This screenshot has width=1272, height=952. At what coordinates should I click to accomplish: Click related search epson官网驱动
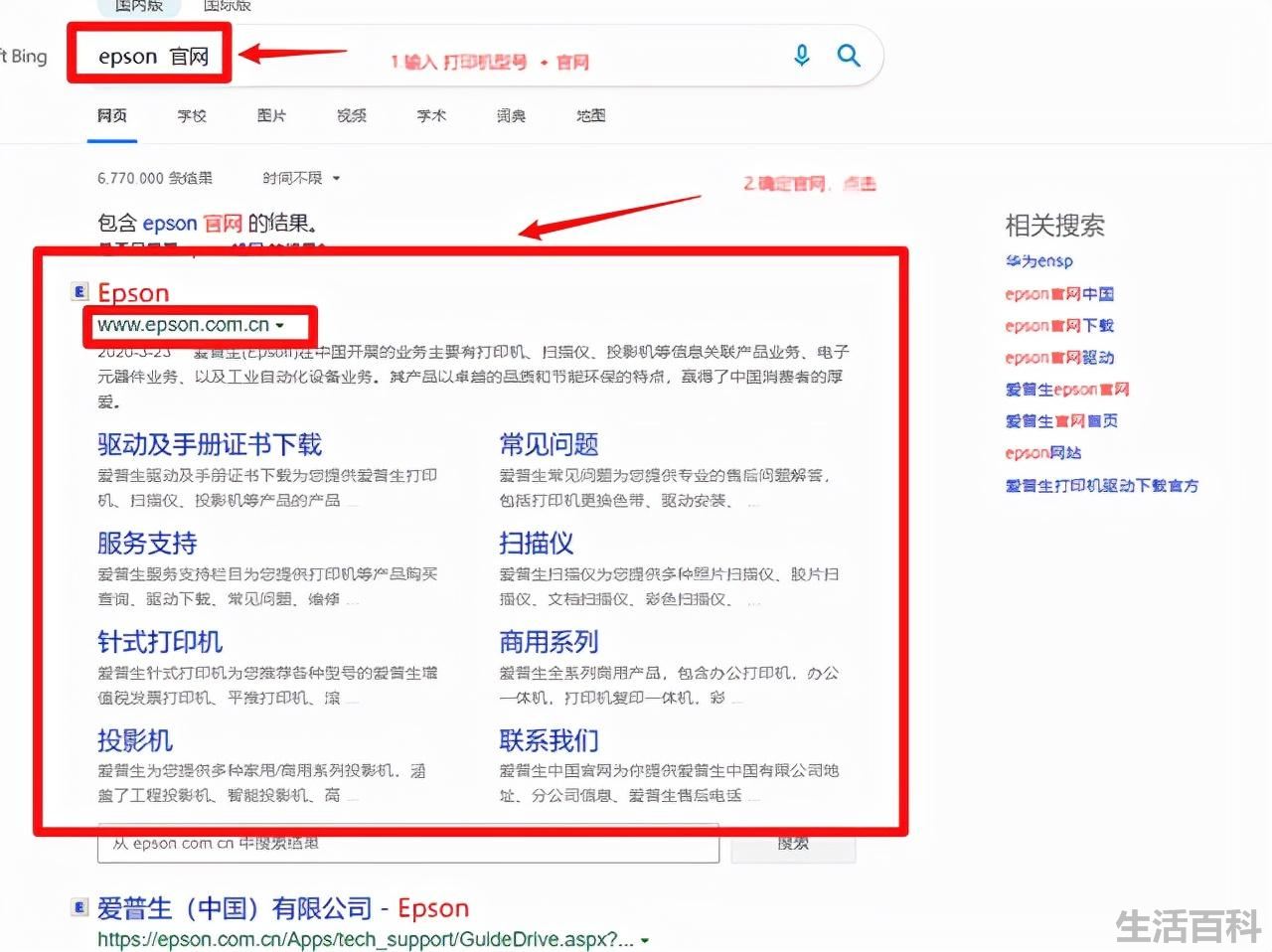(x=1059, y=358)
